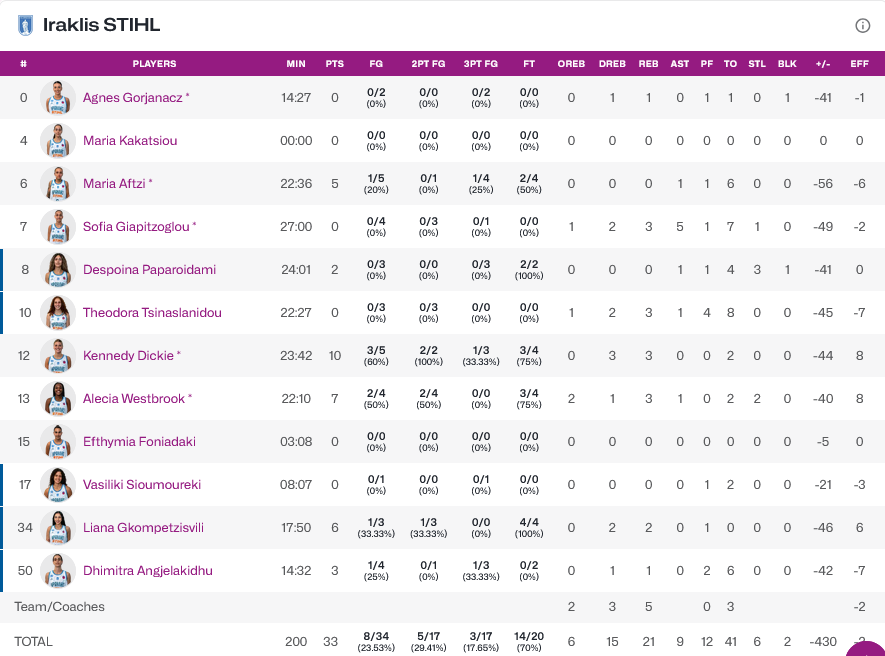
Task: Click the REB column header
Action: (x=648, y=64)
